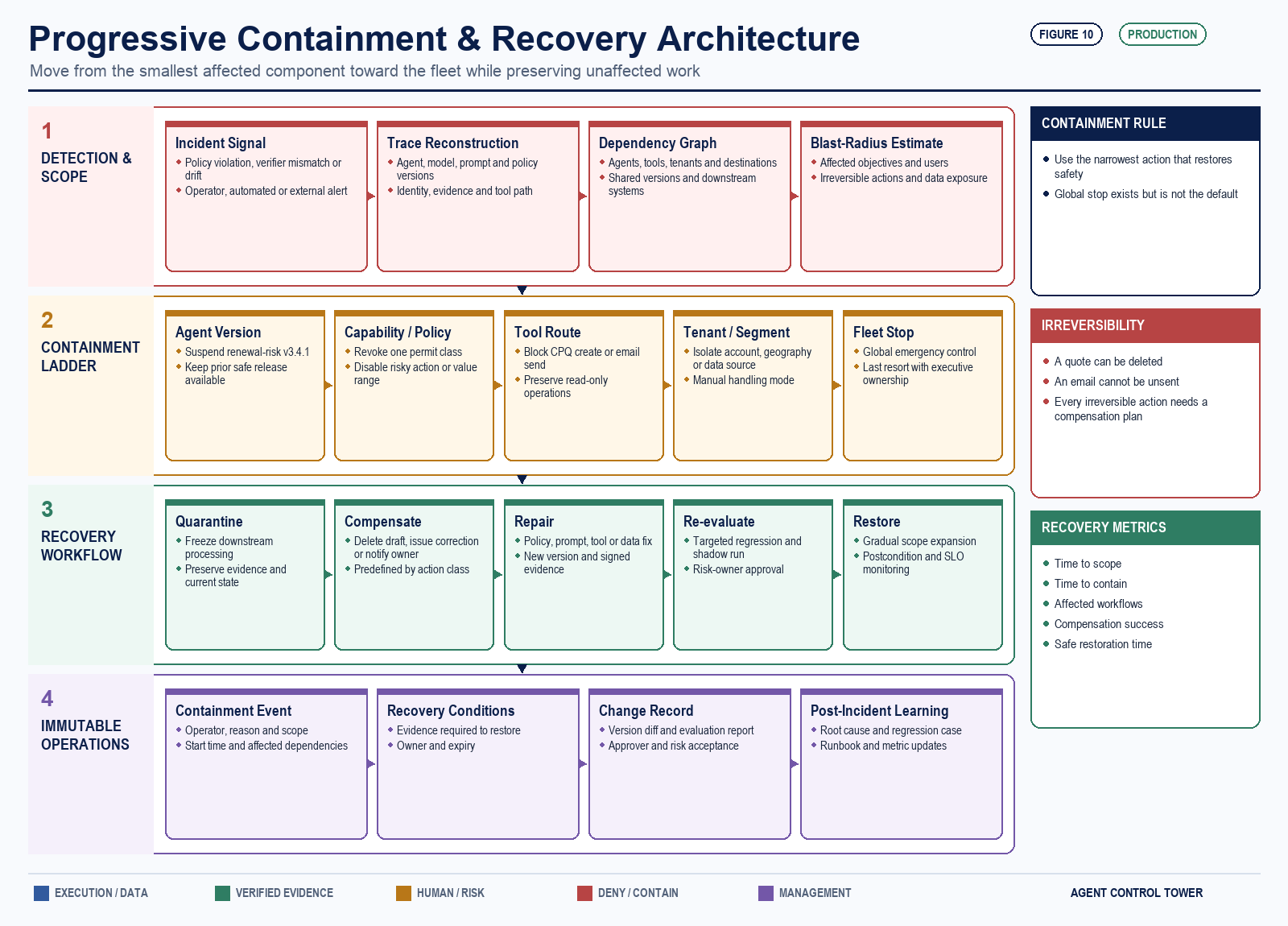Select the Agent Version containment card
This screenshot has width=1288, height=926.
coord(245,386)
